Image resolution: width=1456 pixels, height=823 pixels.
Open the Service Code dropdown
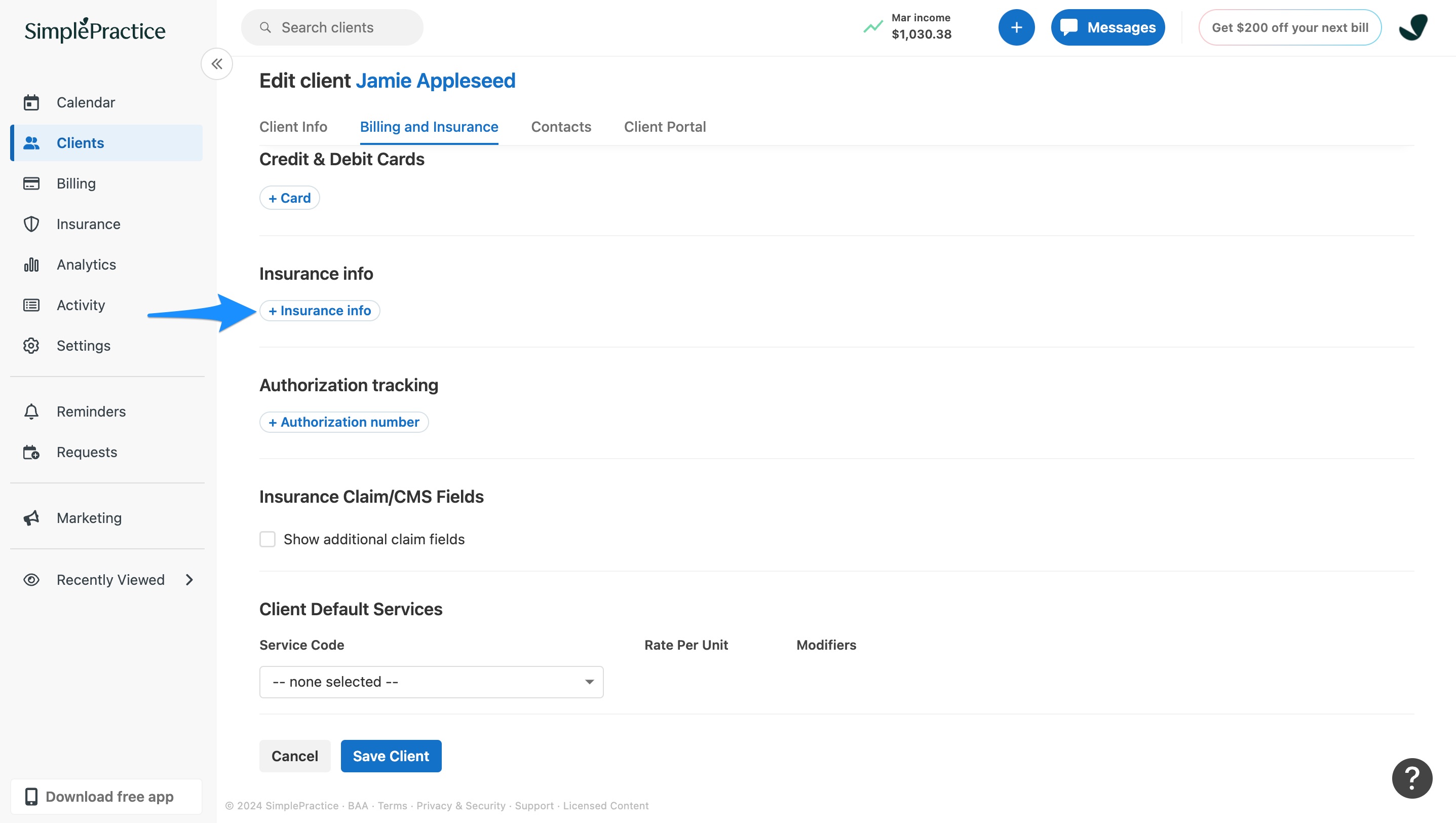pyautogui.click(x=431, y=682)
